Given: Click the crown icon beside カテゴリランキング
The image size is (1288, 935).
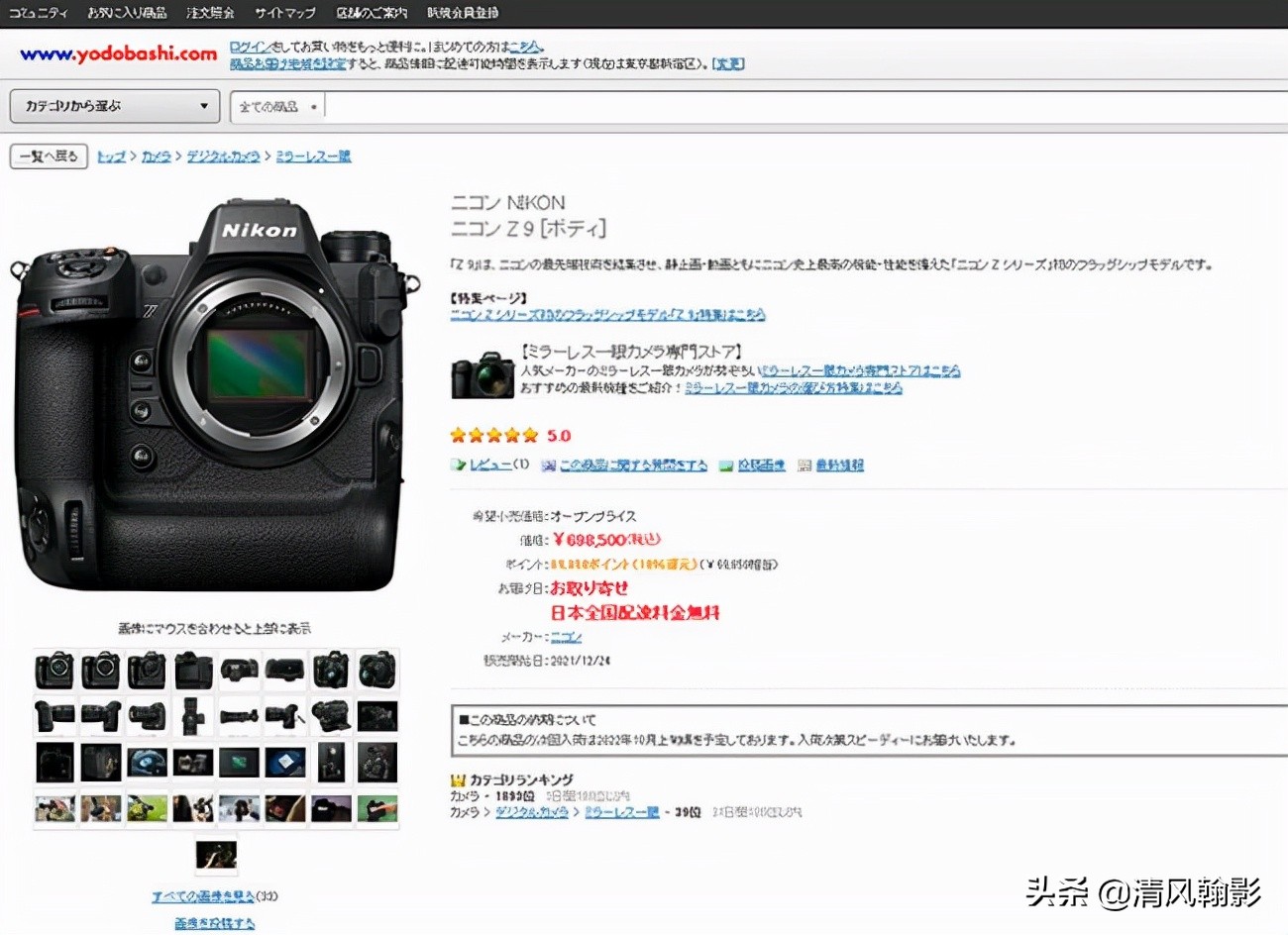Looking at the screenshot, I should point(458,780).
